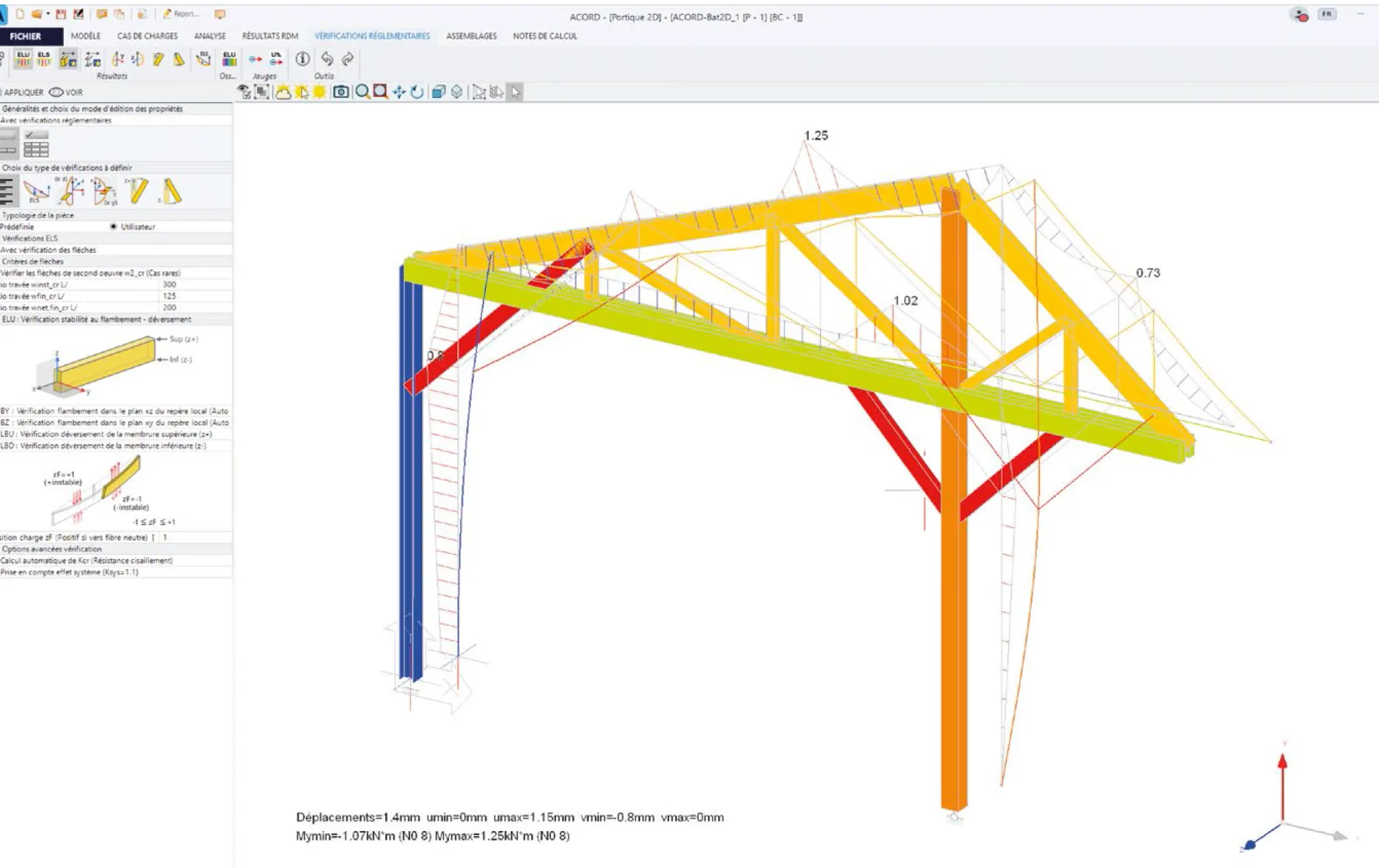The image size is (1379, 868).
Task: Click the new document icon
Action: click(20, 14)
